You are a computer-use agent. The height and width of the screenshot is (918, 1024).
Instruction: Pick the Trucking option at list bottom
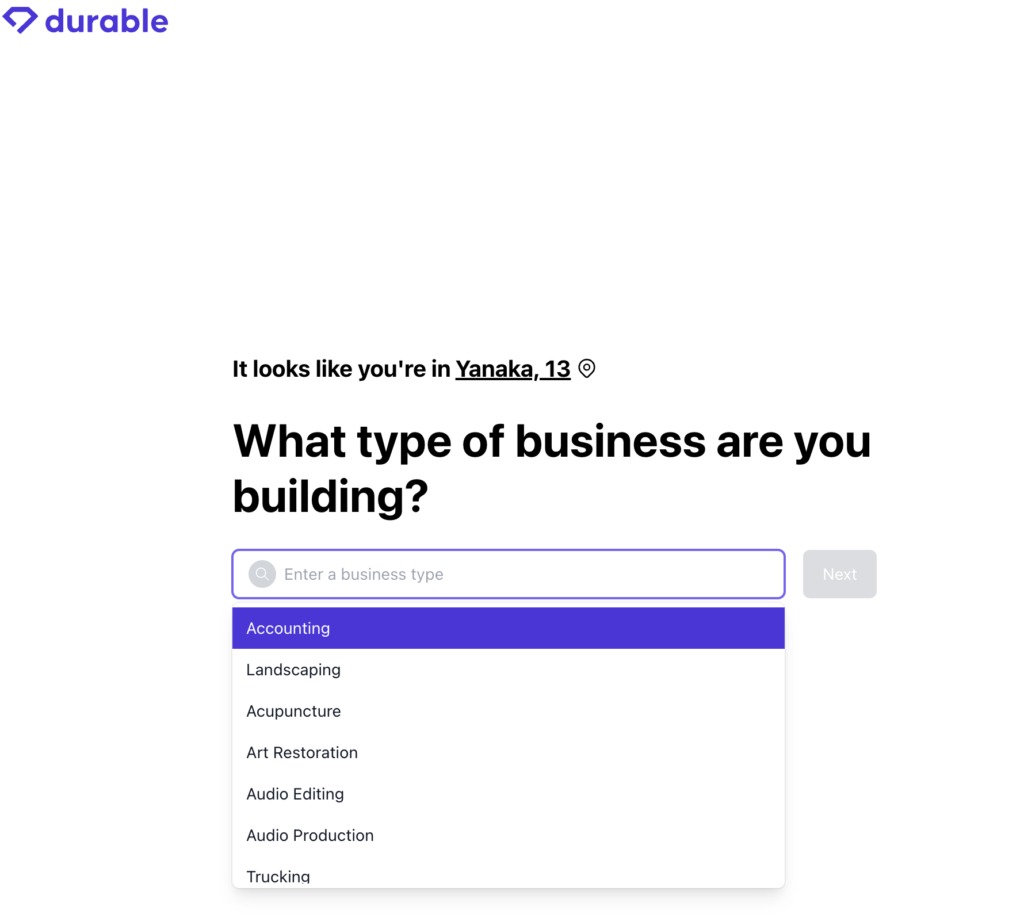point(278,876)
